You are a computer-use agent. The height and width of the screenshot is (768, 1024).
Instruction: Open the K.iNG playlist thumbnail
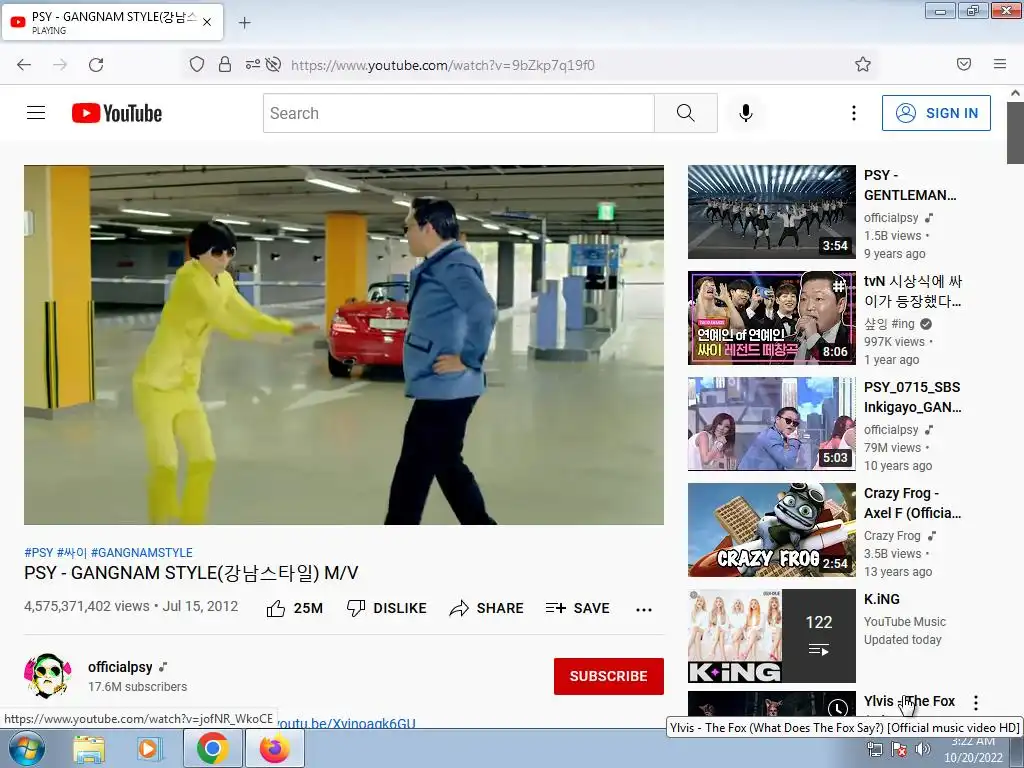coord(772,635)
